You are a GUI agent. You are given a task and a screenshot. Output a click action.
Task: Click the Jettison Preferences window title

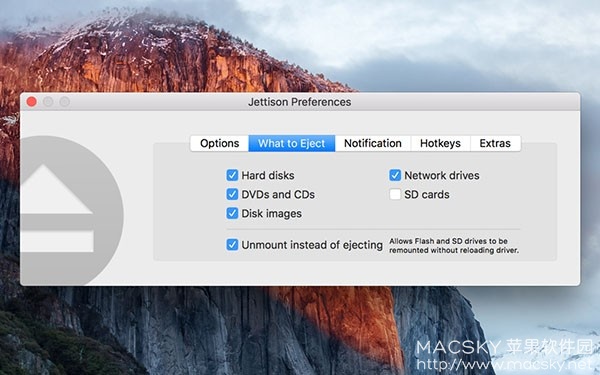click(x=300, y=102)
